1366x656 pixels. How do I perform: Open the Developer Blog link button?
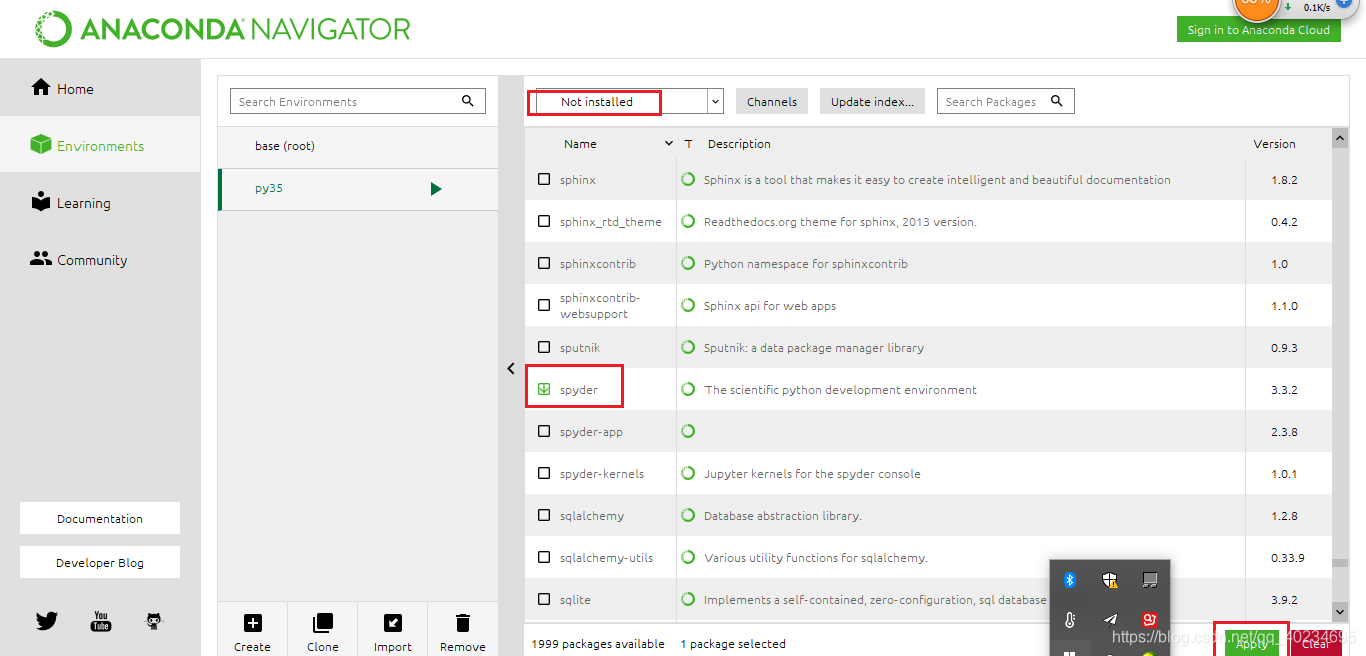(x=100, y=562)
